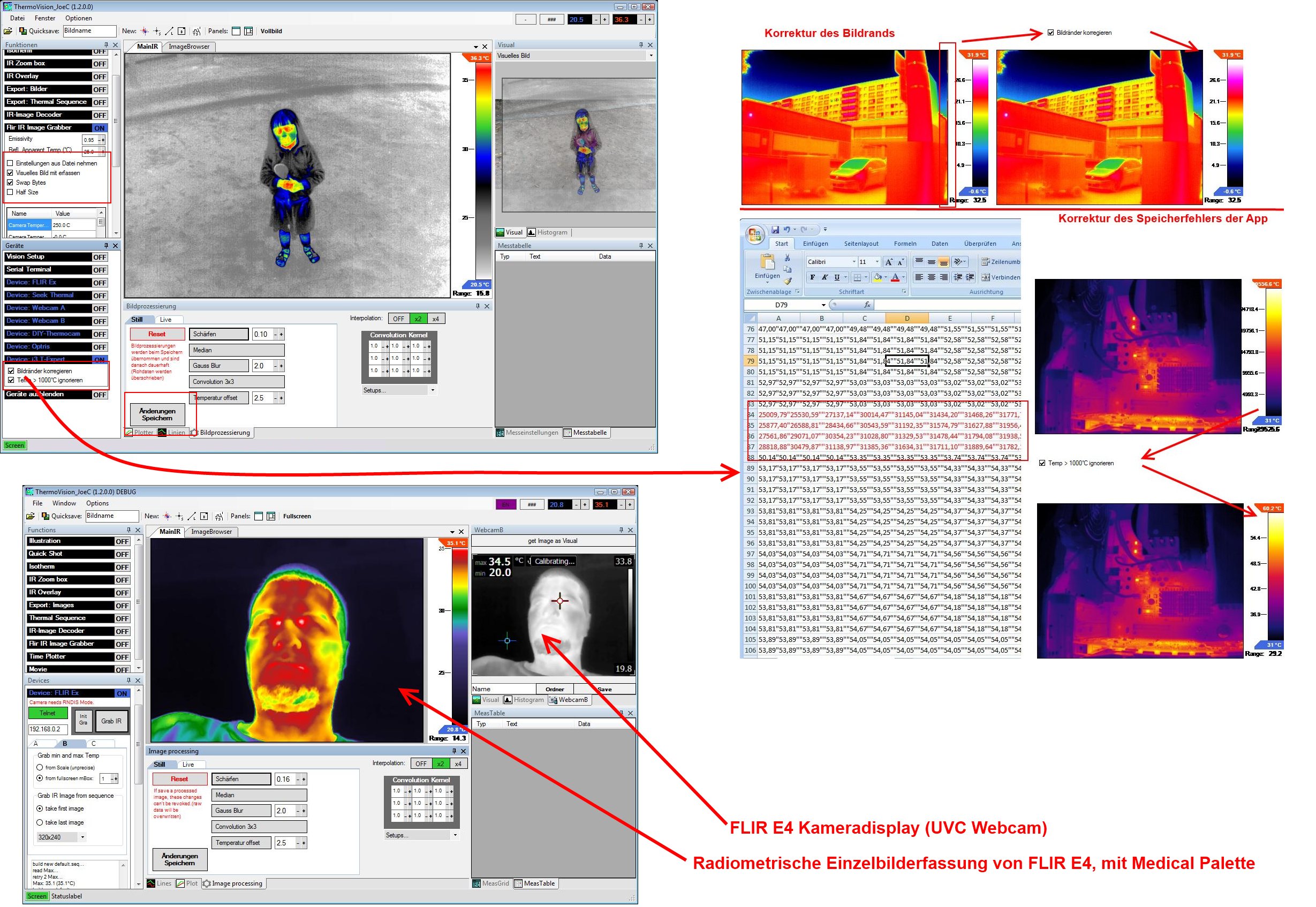Select 'take last image' radio button
This screenshot has height=907, width=1316.
click(40, 823)
